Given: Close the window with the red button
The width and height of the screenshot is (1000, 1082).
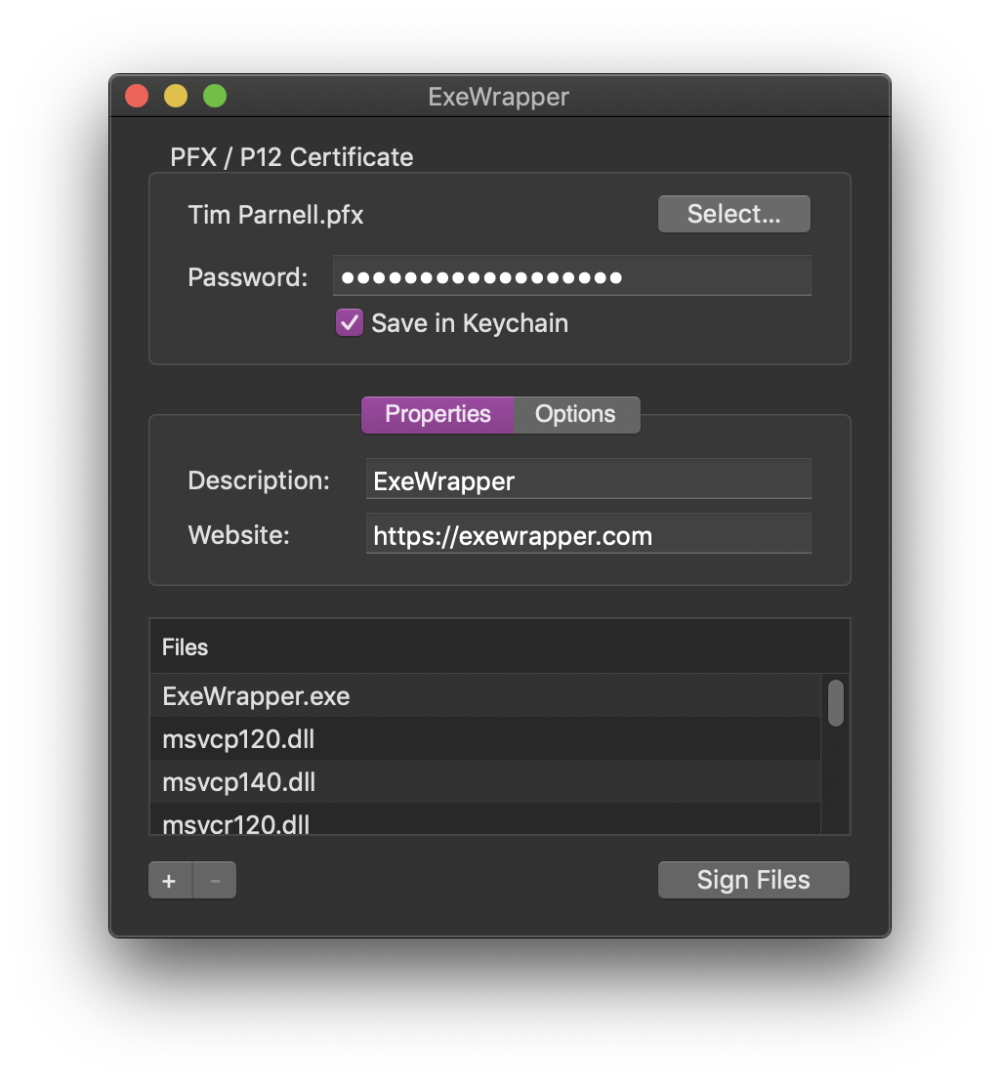Looking at the screenshot, I should 137,96.
